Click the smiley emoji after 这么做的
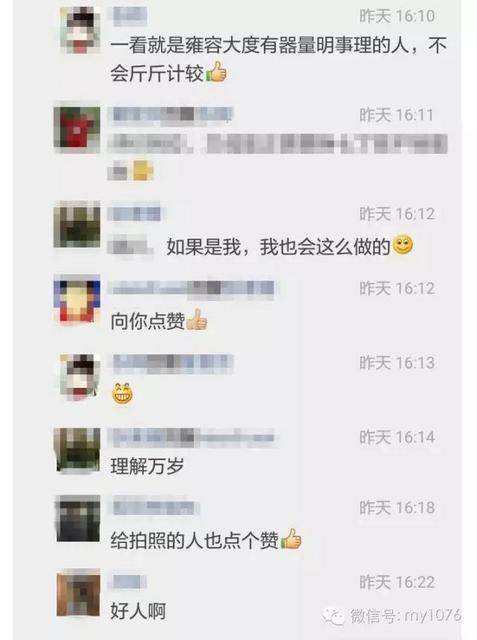The height and width of the screenshot is (640, 477). click(403, 245)
